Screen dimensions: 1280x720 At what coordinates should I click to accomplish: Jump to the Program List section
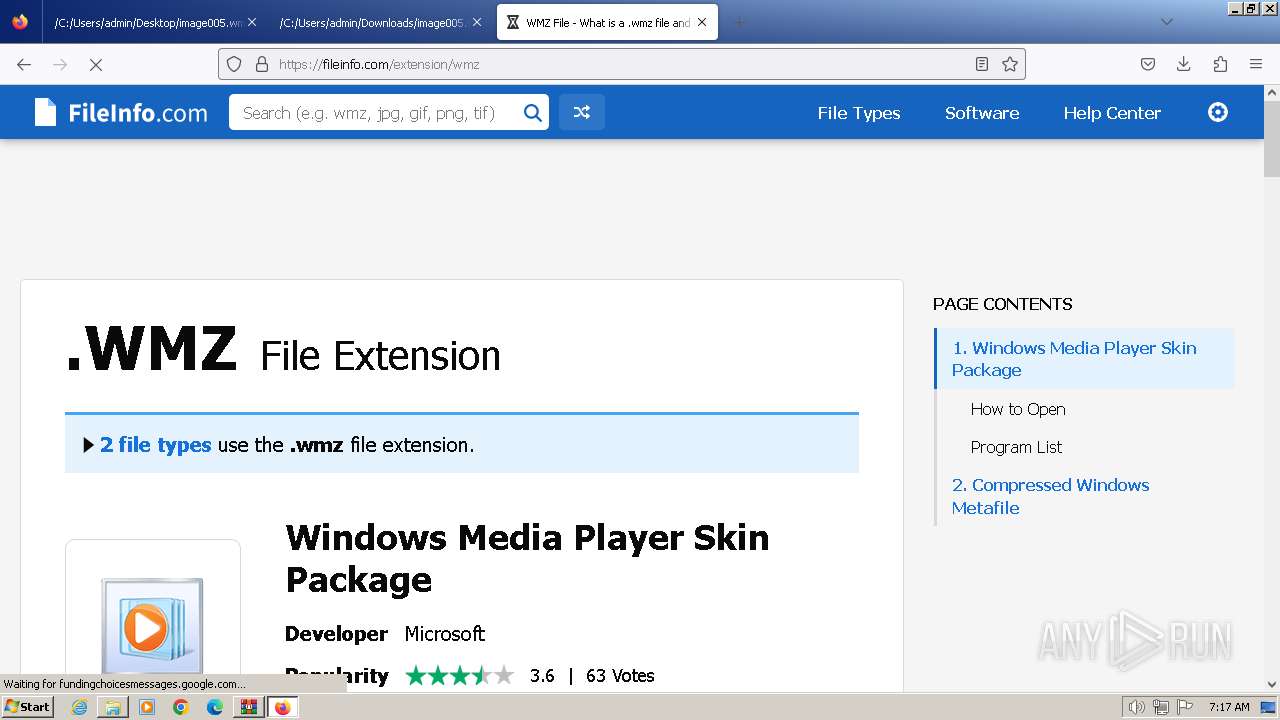[x=1016, y=447]
